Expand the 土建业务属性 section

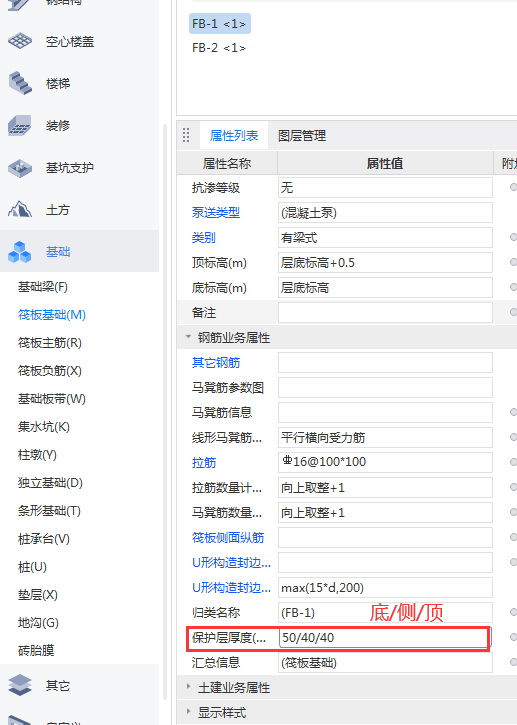point(188,687)
